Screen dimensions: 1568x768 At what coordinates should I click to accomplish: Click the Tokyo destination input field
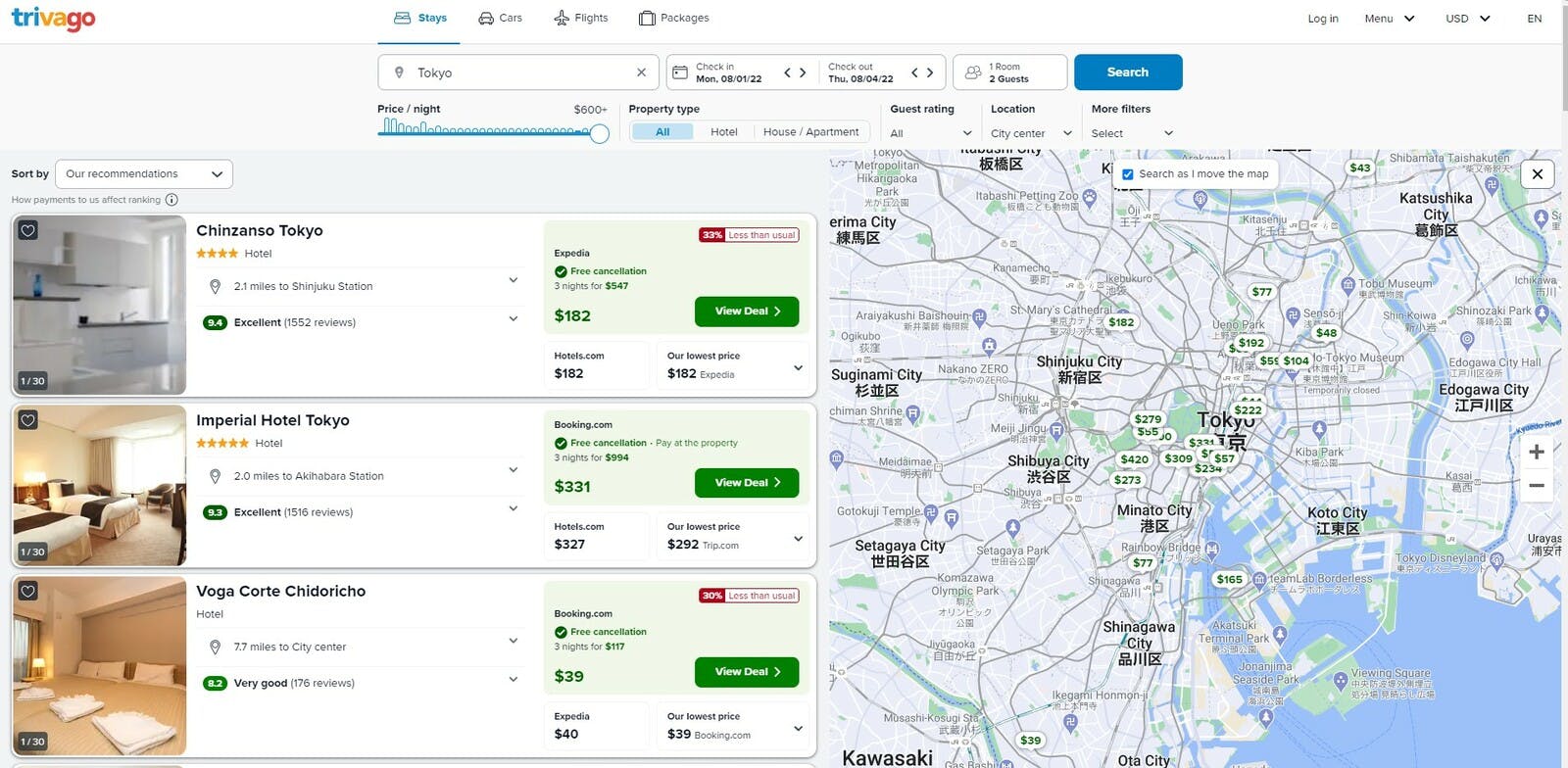[x=519, y=72]
